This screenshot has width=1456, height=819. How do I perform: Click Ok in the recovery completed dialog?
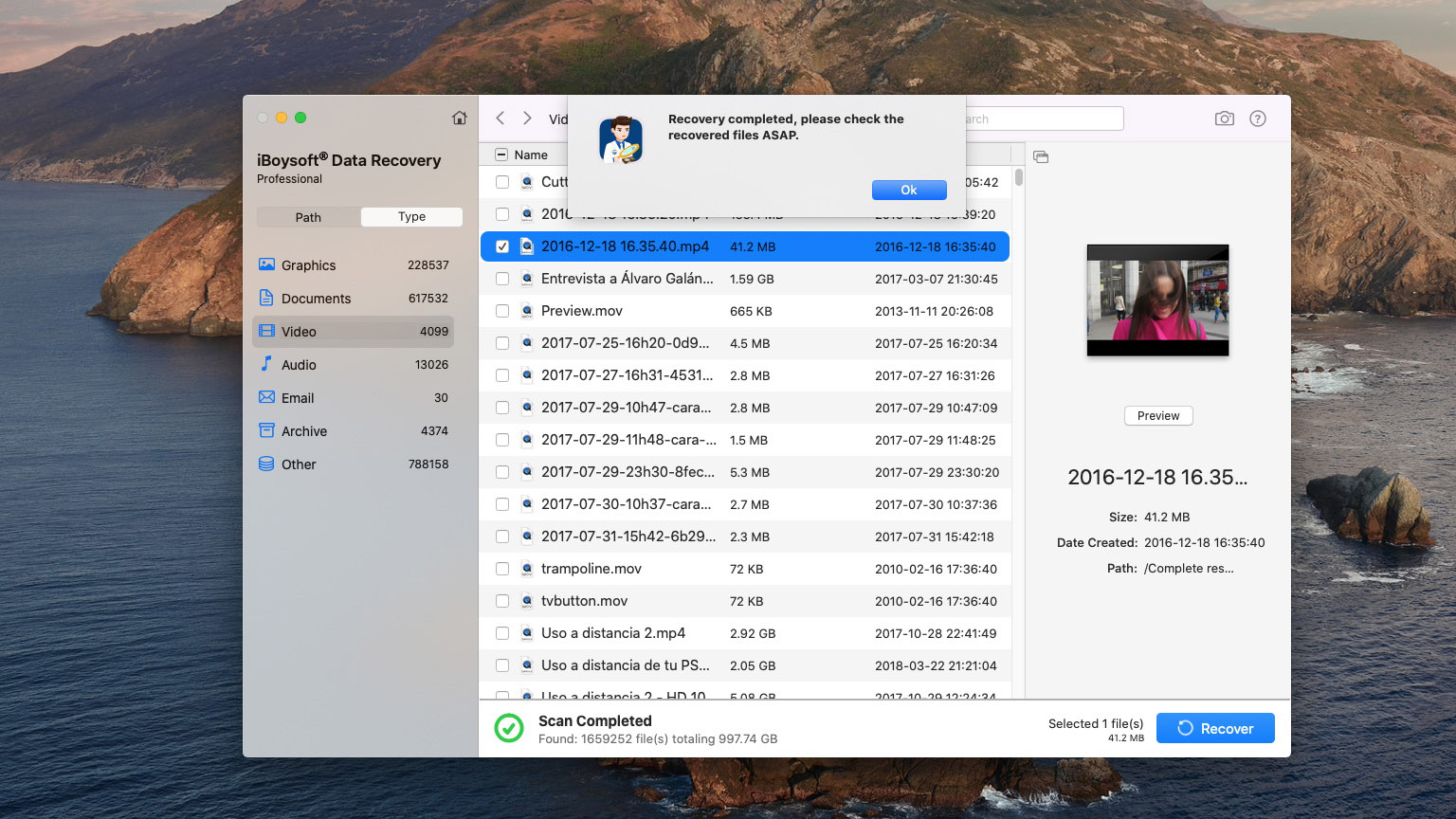click(x=909, y=190)
